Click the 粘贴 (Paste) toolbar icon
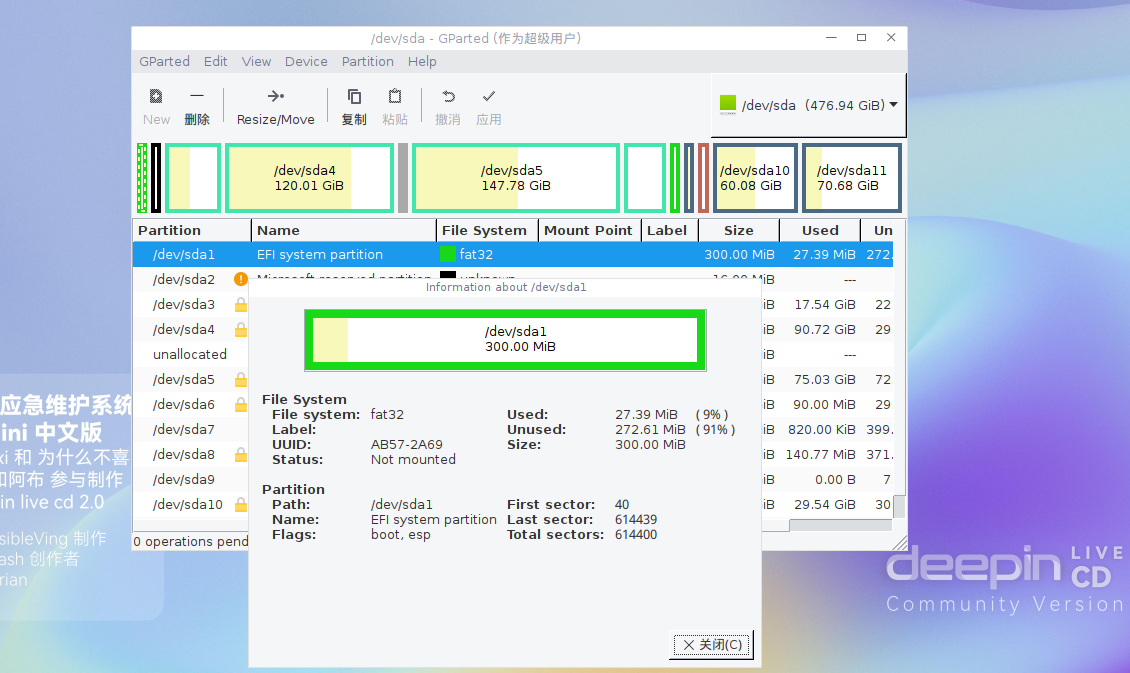Image resolution: width=1130 pixels, height=673 pixels. point(395,97)
